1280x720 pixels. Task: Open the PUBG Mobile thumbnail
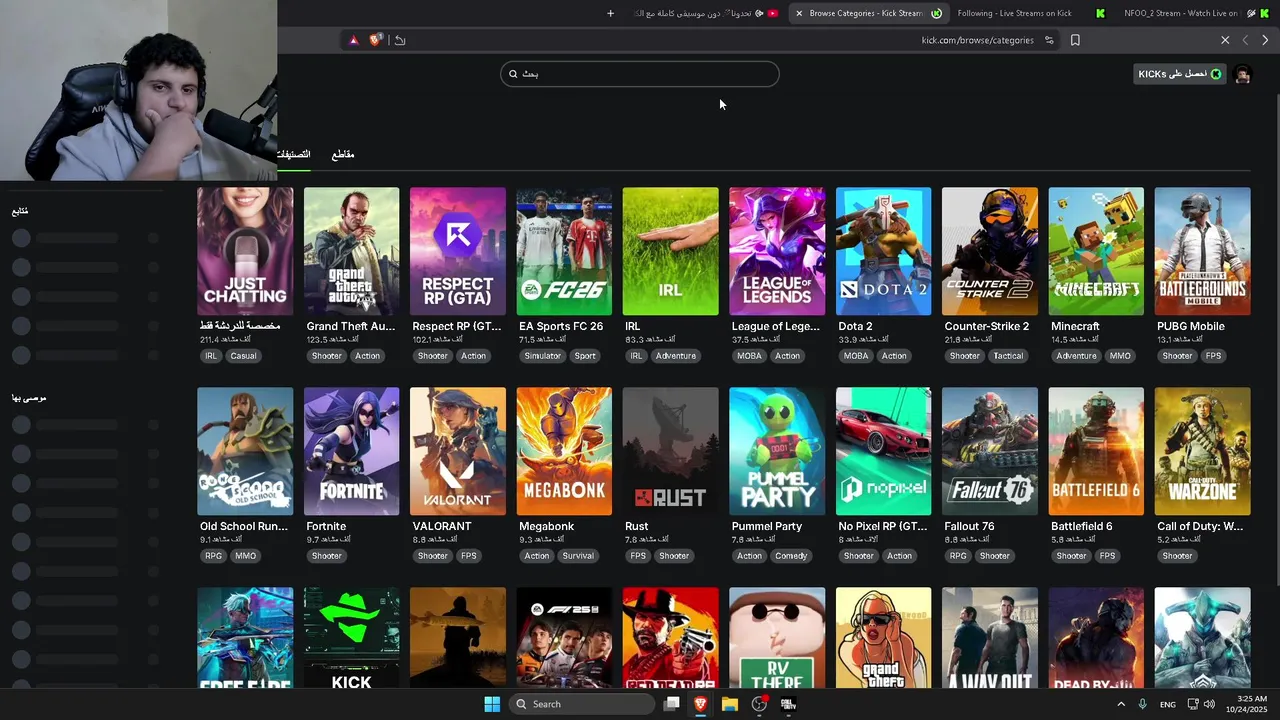[1202, 251]
